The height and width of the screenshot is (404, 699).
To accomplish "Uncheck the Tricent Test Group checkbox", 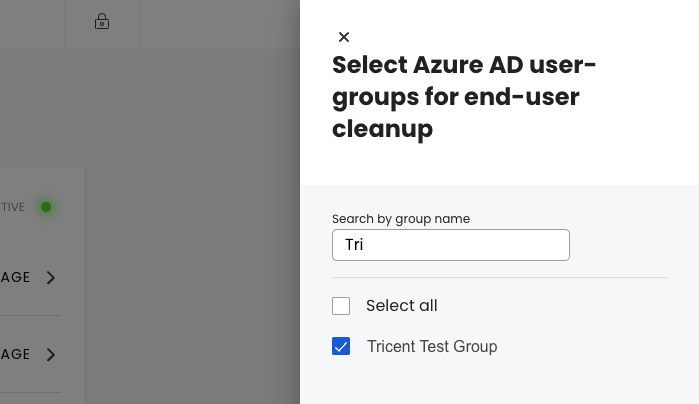I will (x=341, y=346).
